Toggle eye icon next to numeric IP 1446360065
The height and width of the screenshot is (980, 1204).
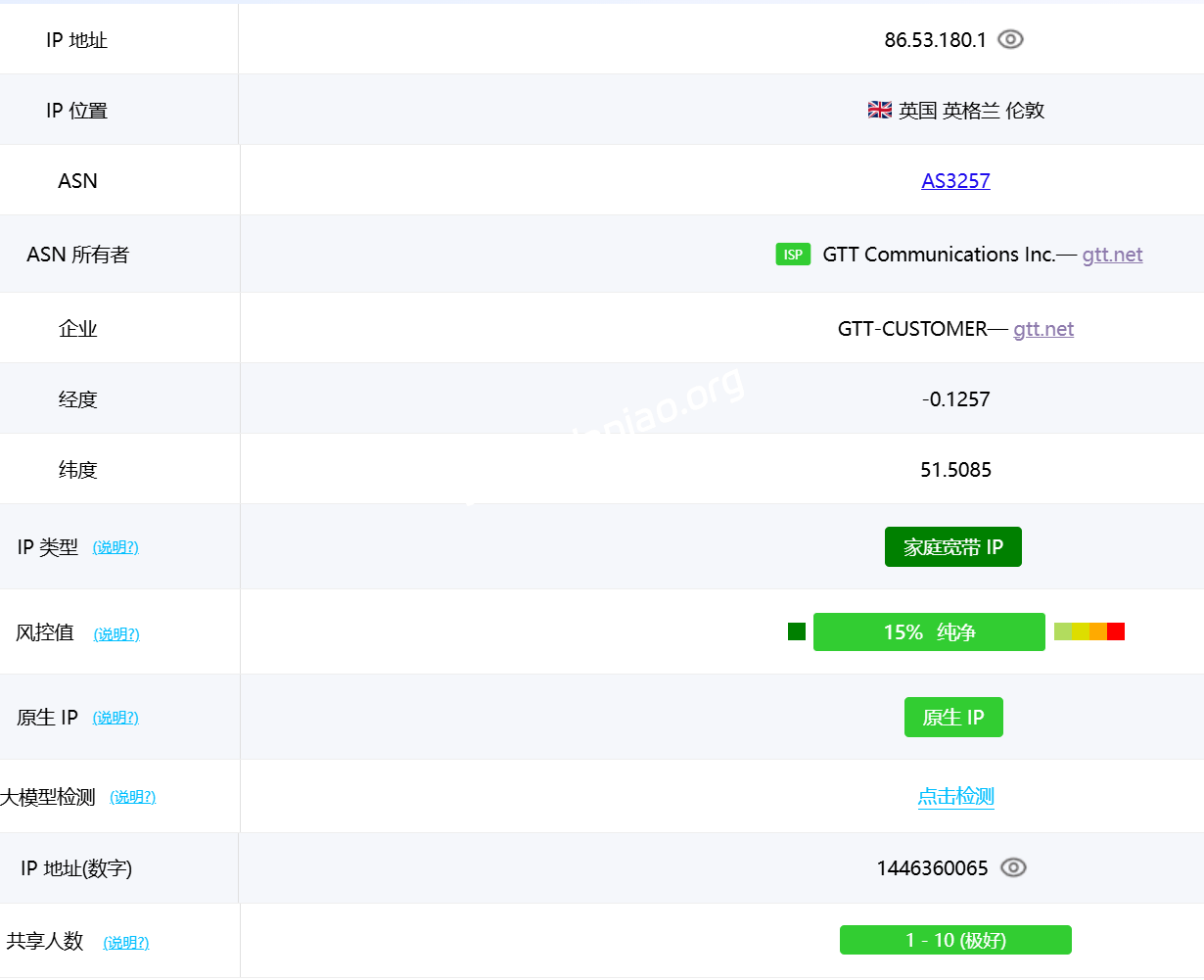click(1013, 868)
